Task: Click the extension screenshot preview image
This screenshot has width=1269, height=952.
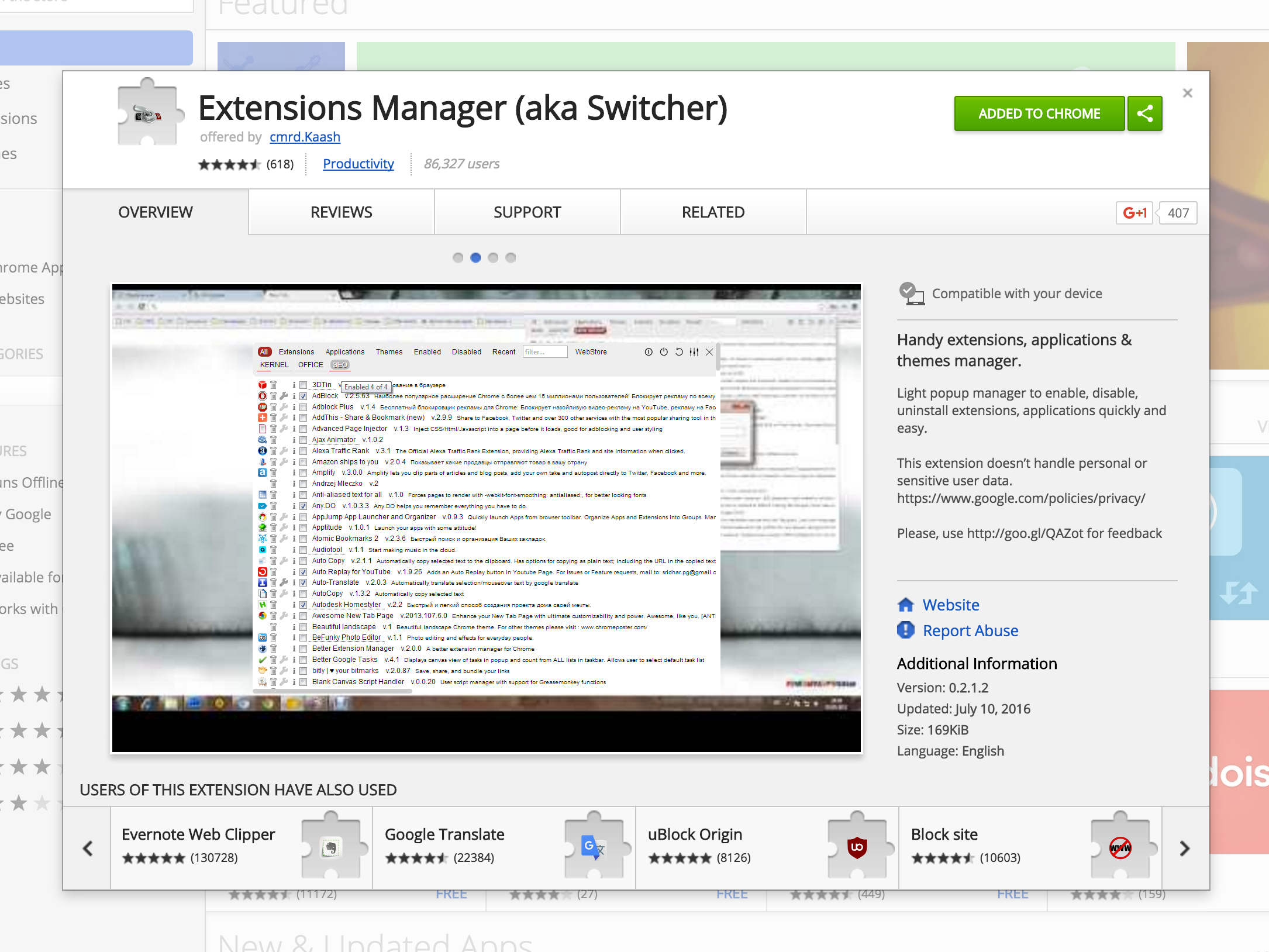Action: (x=486, y=518)
